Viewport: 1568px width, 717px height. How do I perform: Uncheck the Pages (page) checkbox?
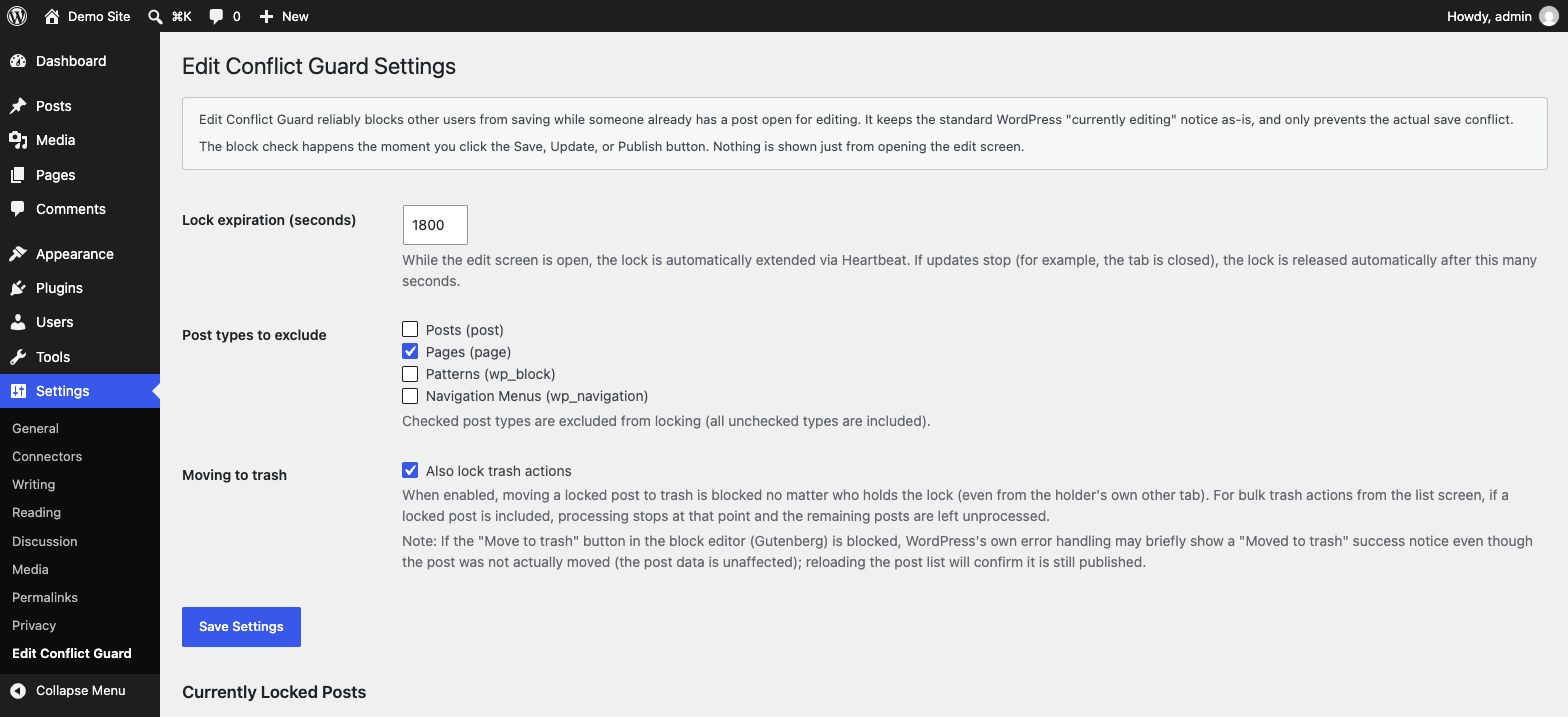(x=410, y=351)
